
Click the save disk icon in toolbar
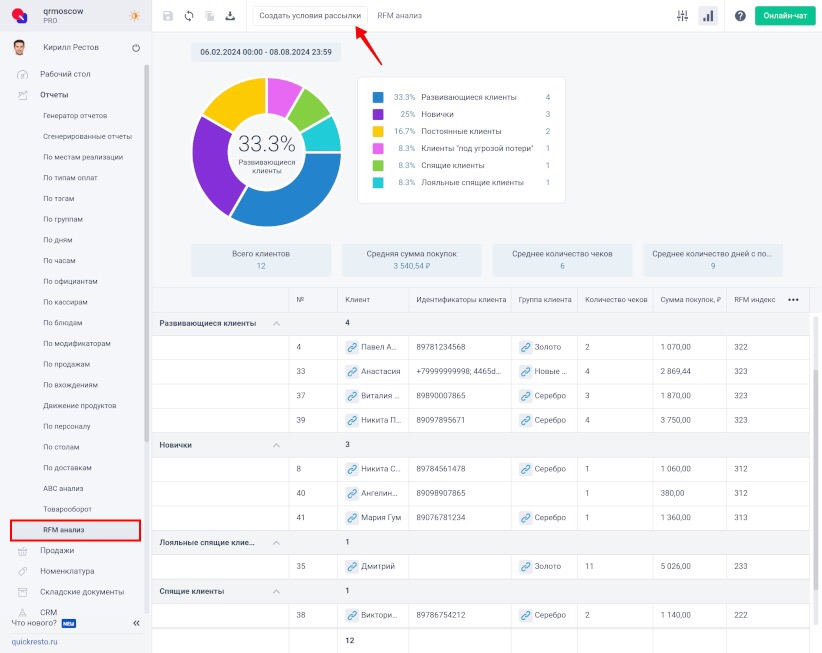[168, 16]
